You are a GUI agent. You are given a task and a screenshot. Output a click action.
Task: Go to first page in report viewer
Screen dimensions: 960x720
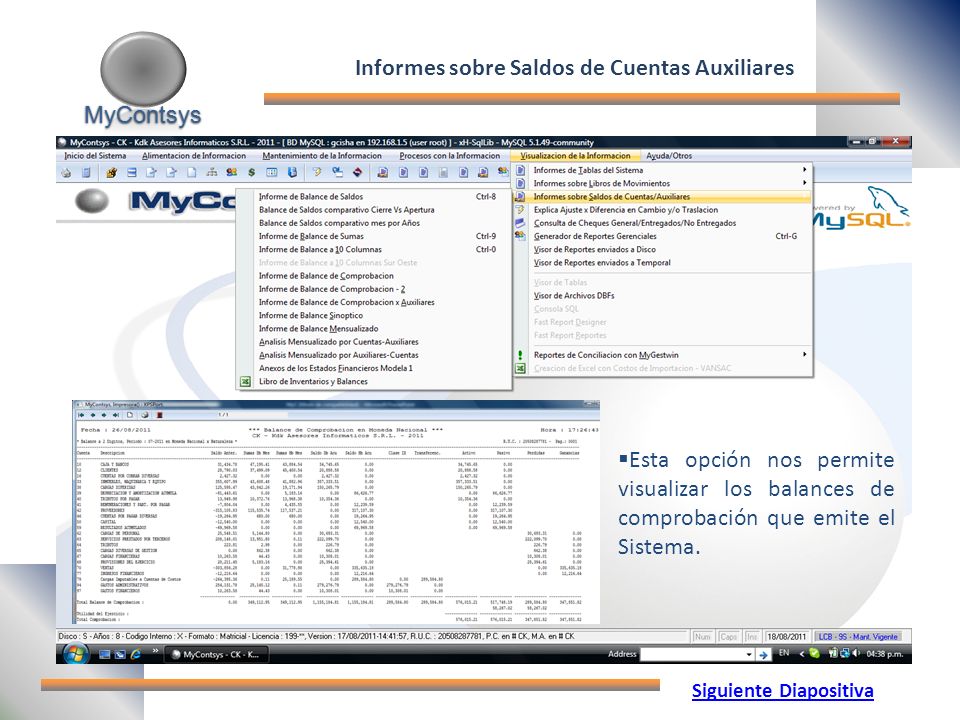(x=81, y=415)
